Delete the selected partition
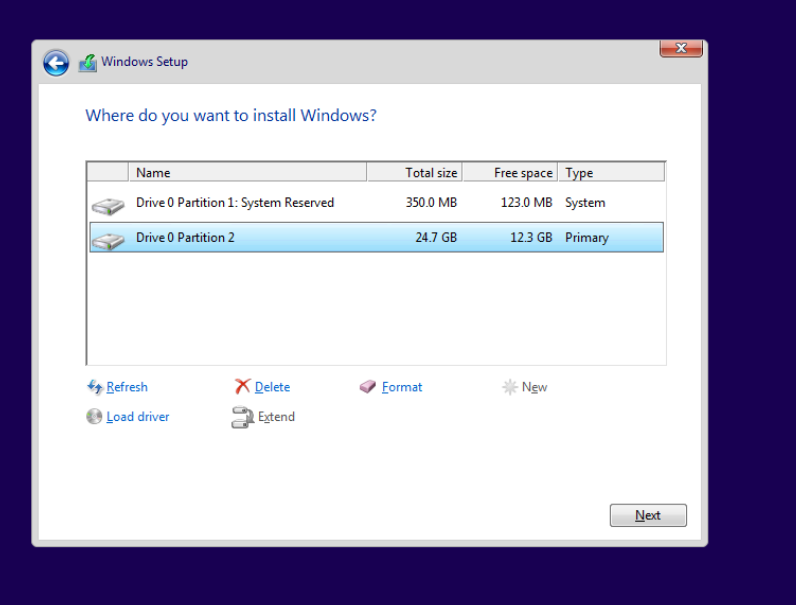The height and width of the screenshot is (605, 796). coord(272,387)
